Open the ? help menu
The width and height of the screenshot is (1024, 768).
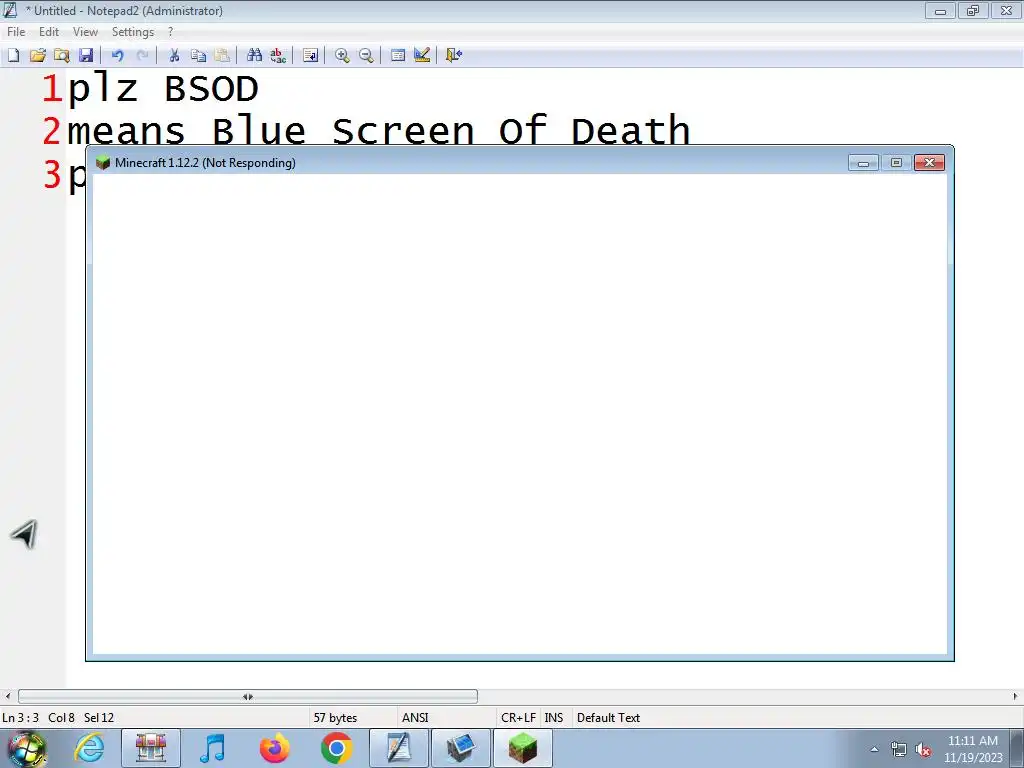point(170,32)
